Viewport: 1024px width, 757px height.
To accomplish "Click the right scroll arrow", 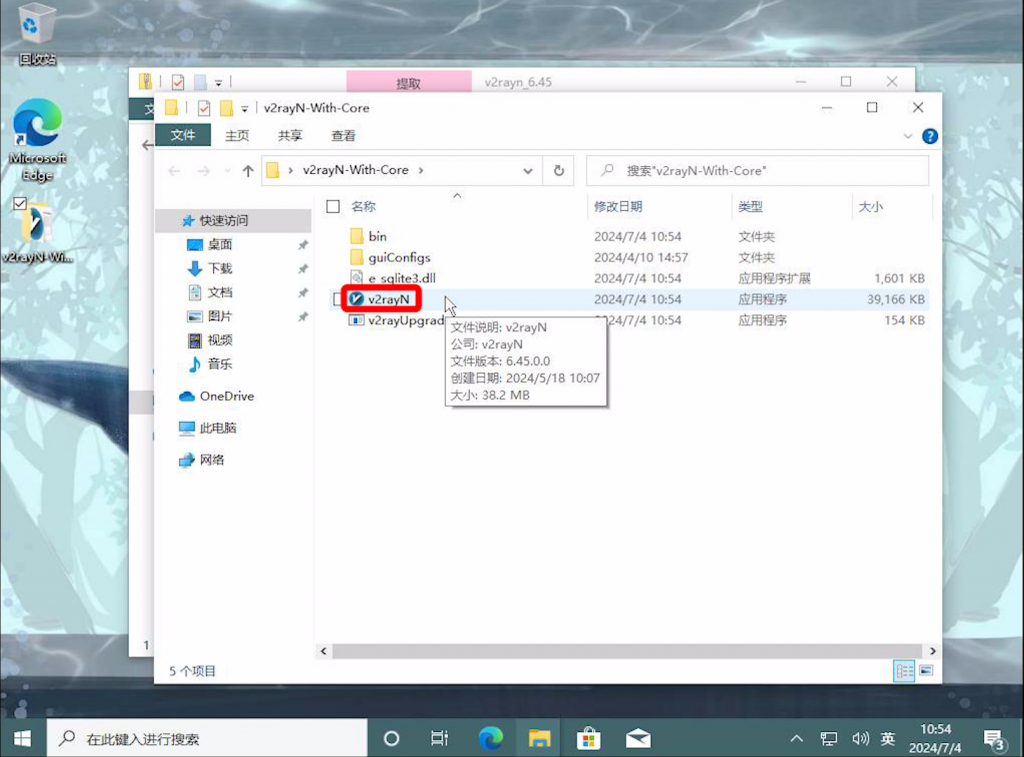I will 933,651.
